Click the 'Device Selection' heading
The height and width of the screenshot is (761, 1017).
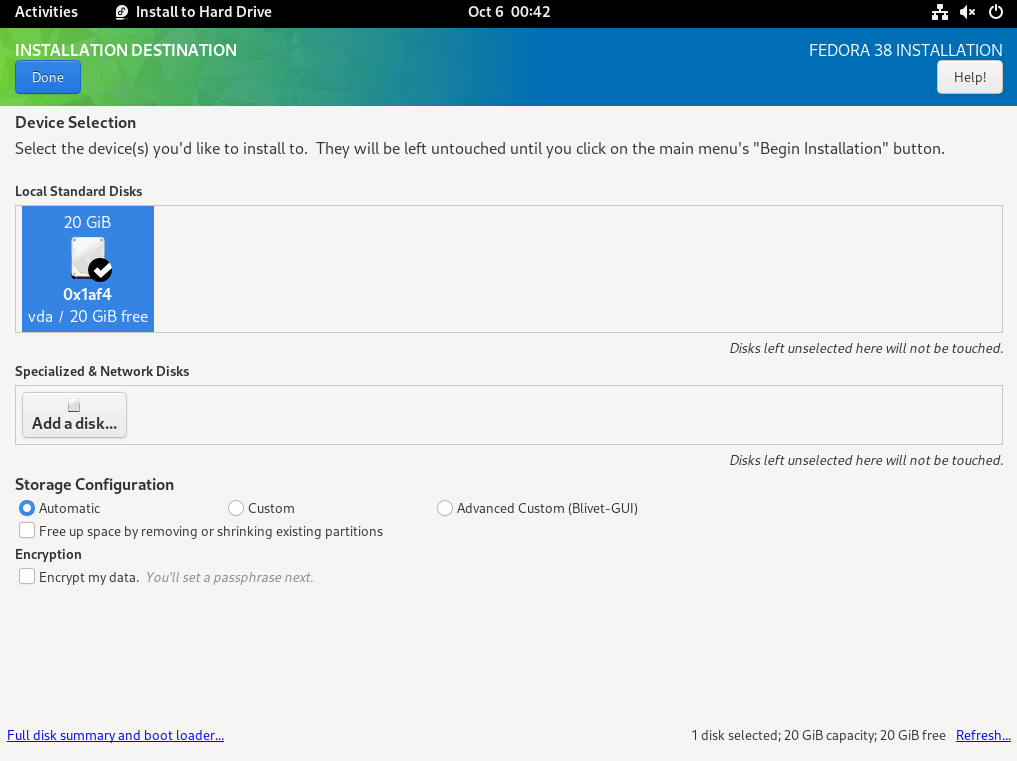click(x=76, y=123)
